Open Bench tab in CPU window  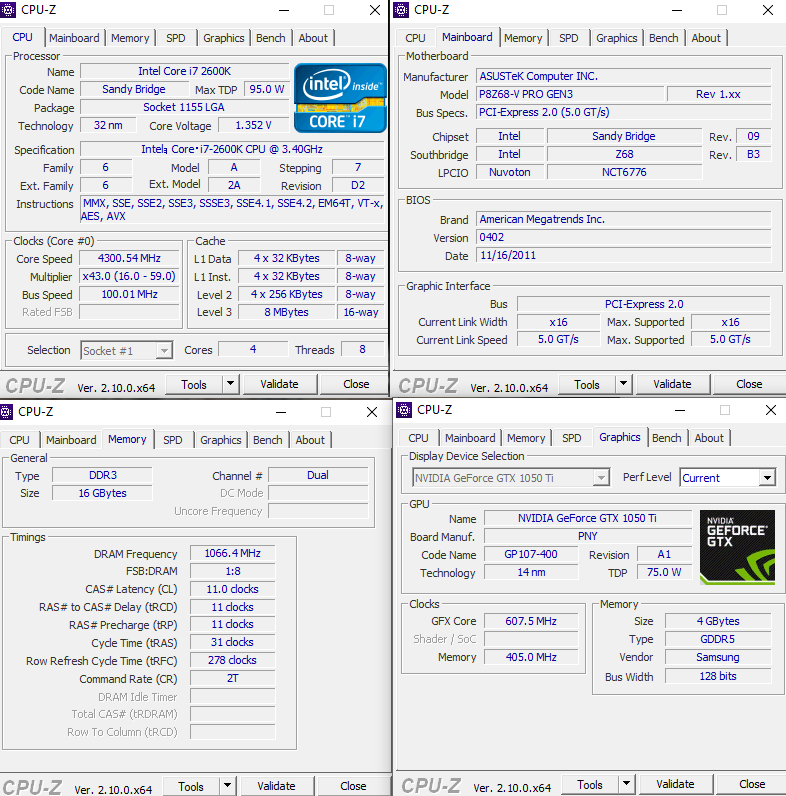point(271,38)
